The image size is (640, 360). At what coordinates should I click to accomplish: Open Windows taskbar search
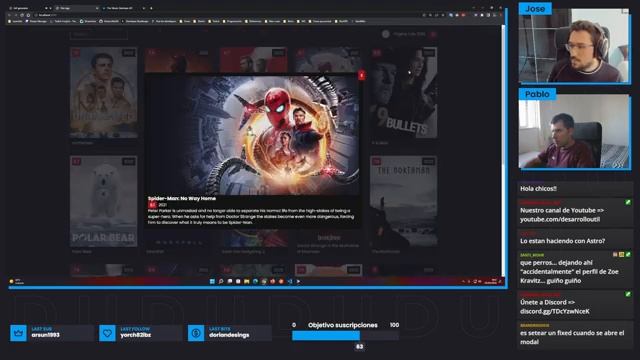tap(221, 281)
